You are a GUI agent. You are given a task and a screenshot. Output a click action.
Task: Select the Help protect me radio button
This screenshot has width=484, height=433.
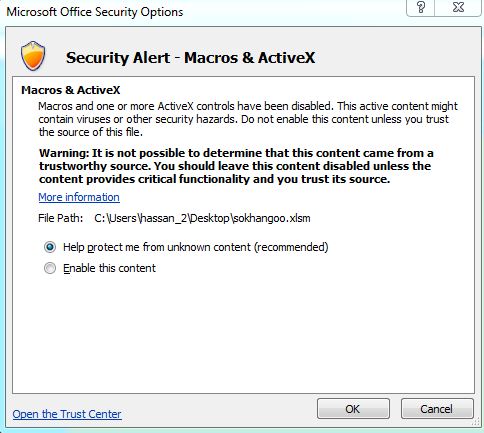50,247
